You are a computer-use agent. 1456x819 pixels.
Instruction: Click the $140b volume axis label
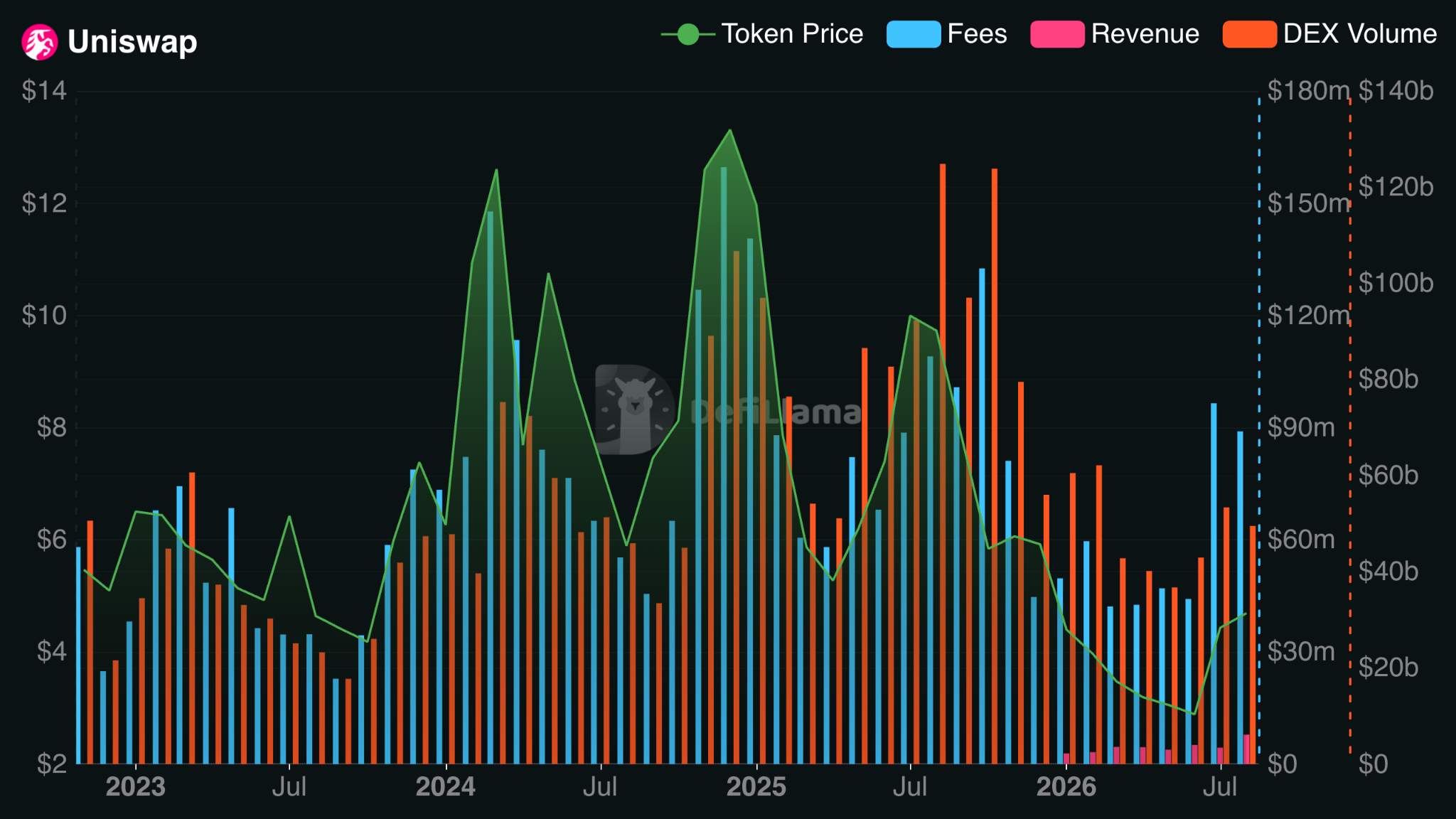click(1396, 91)
